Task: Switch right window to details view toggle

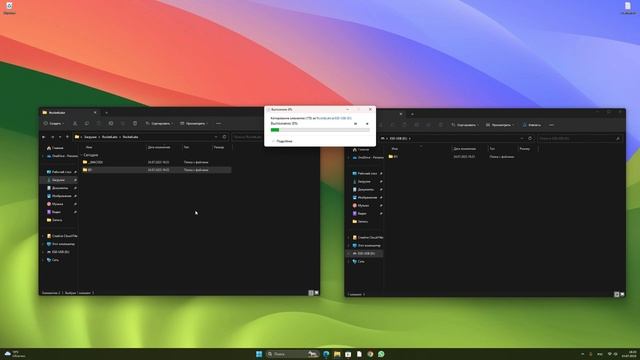Action: click(617, 294)
